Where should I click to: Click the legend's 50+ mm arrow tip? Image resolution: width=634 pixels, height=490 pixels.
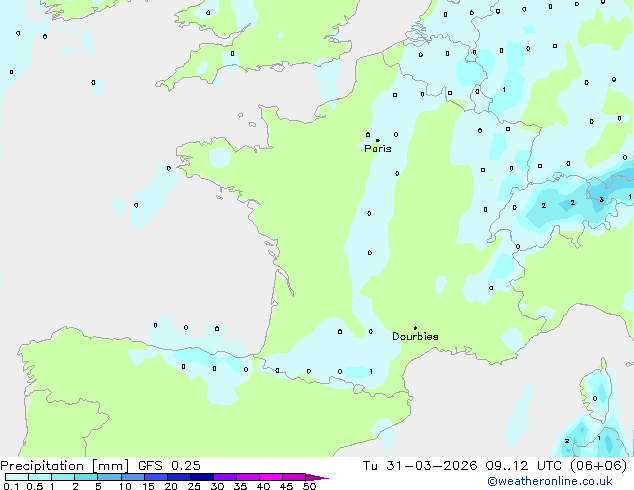coord(317,477)
